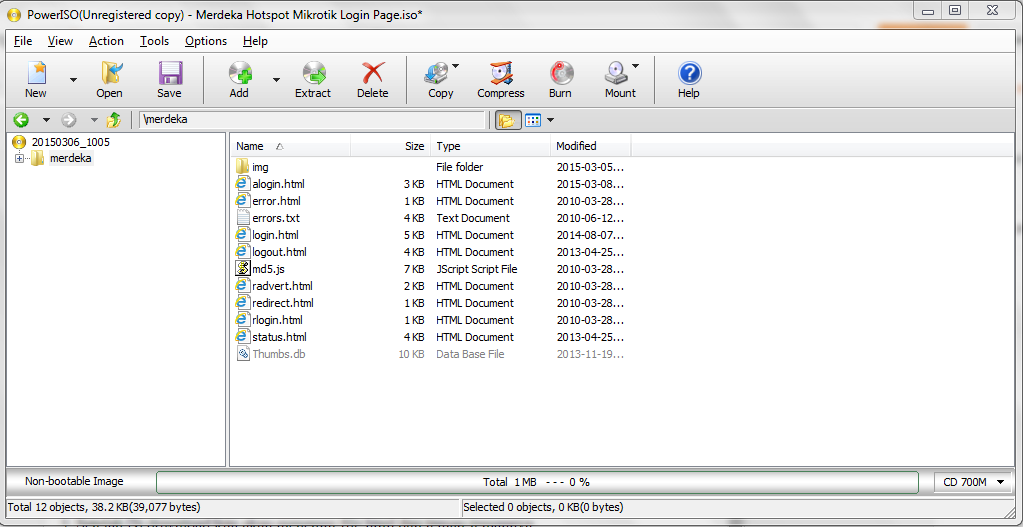Image resolution: width=1023 pixels, height=527 pixels.
Task: Select the img folder icon
Action: tap(243, 167)
